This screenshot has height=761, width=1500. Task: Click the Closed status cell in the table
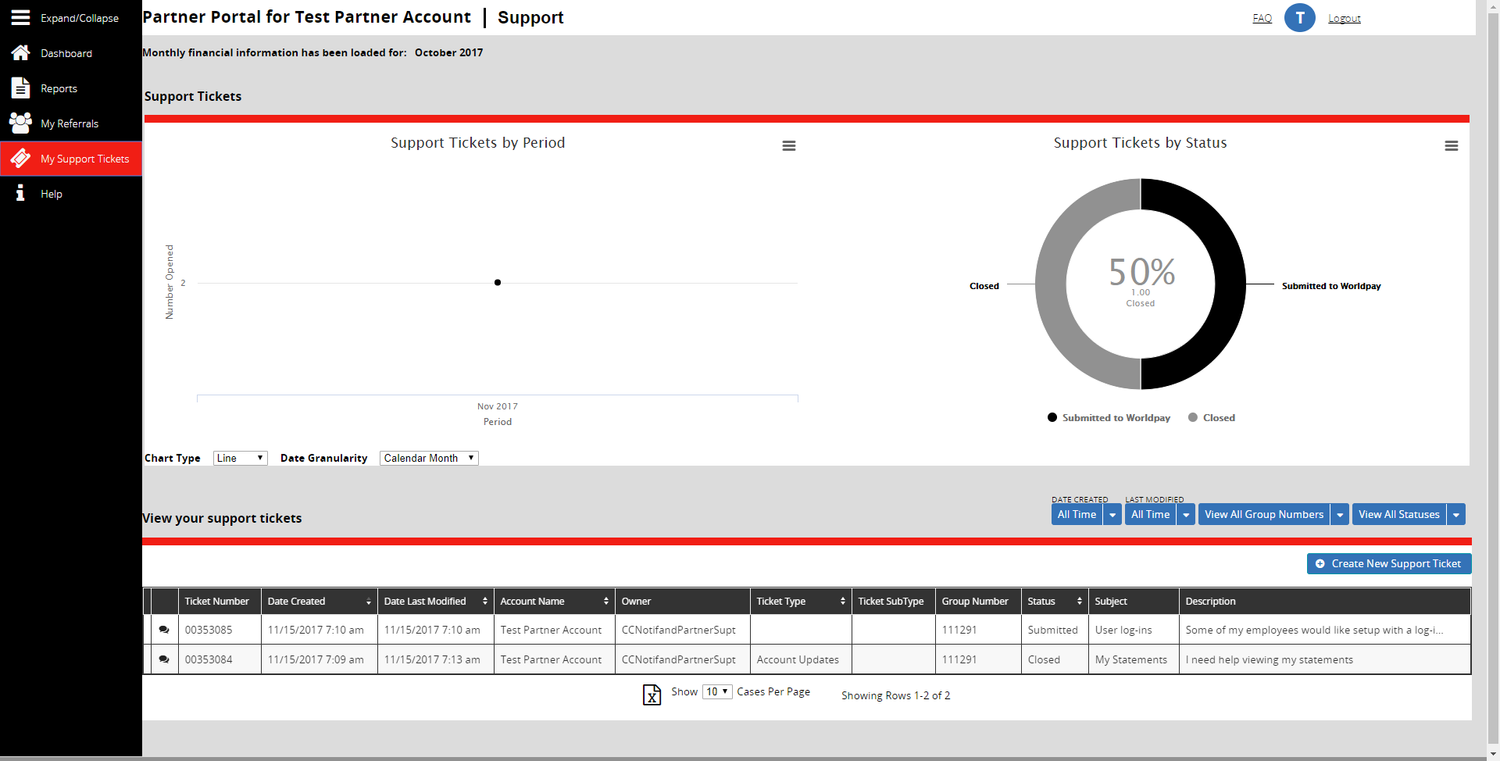(1055, 659)
